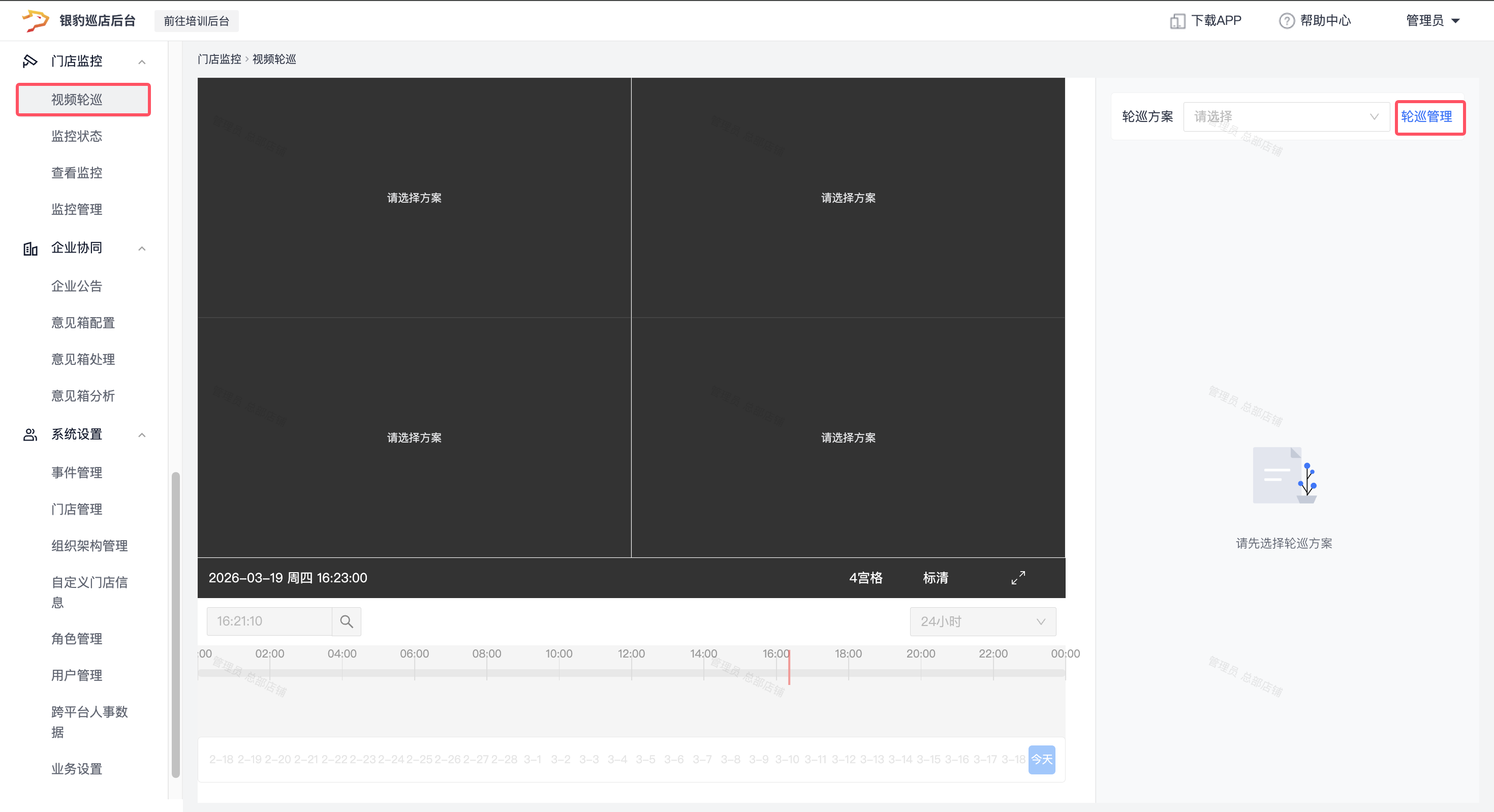The height and width of the screenshot is (812, 1494).
Task: Open the 管理员 account dropdown menu
Action: click(x=1432, y=21)
